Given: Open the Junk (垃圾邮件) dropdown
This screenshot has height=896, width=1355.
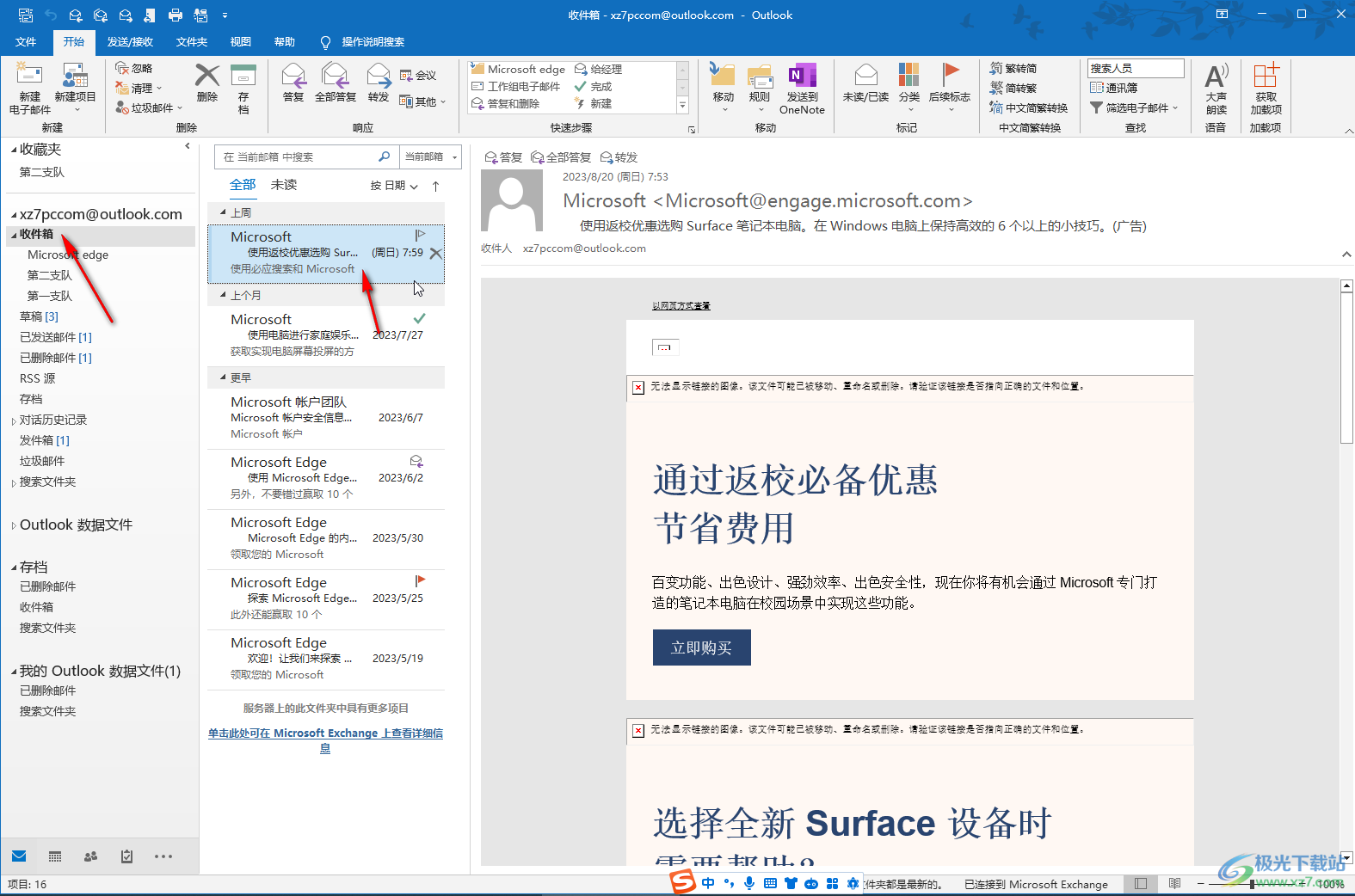Looking at the screenshot, I should click(149, 108).
